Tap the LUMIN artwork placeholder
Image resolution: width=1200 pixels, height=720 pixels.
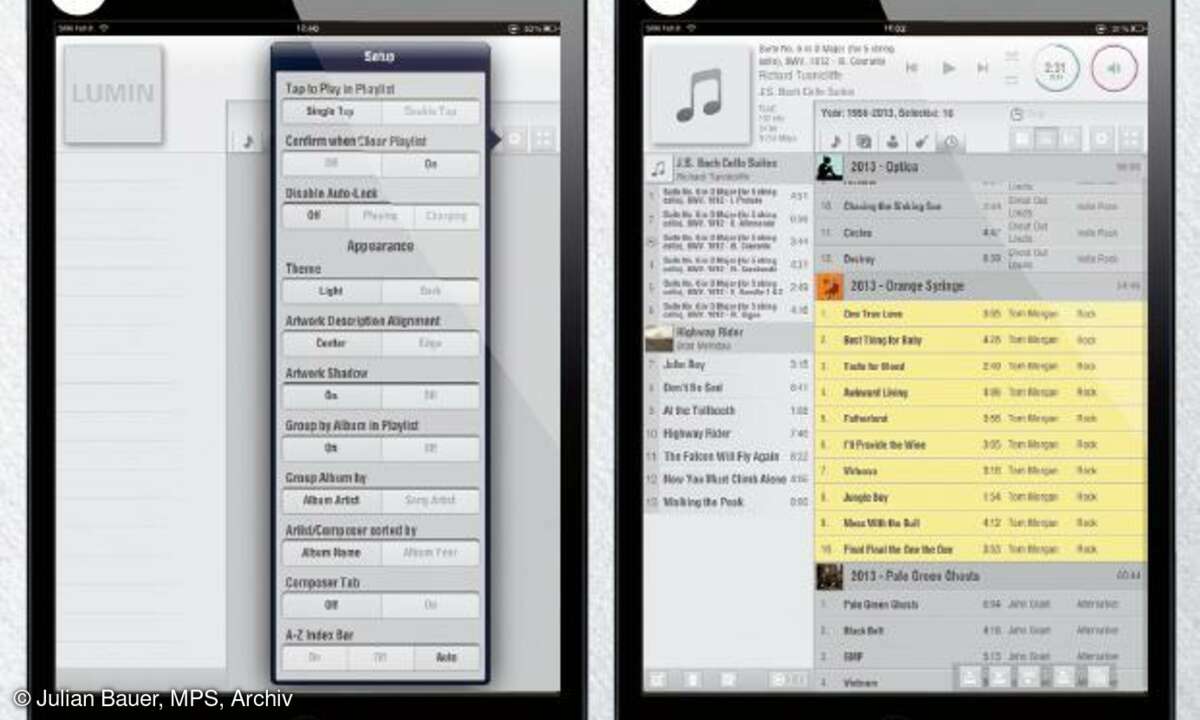point(113,94)
